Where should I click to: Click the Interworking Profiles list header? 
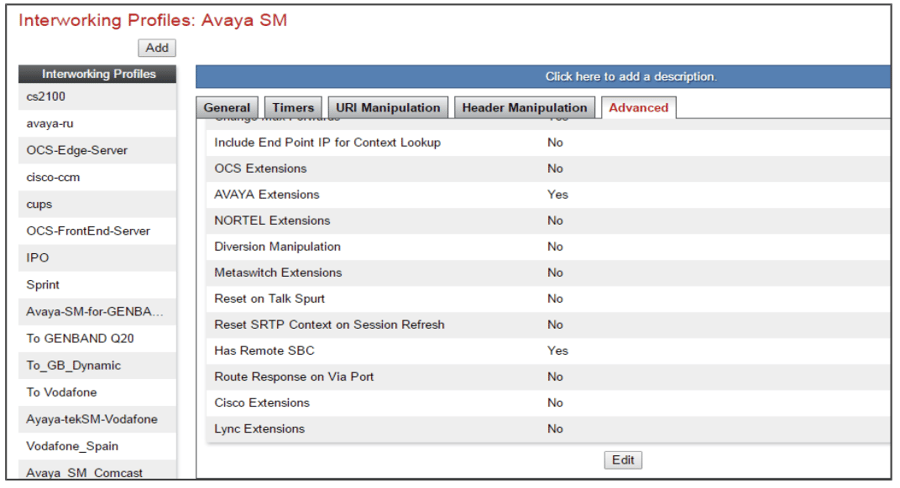pyautogui.click(x=97, y=74)
